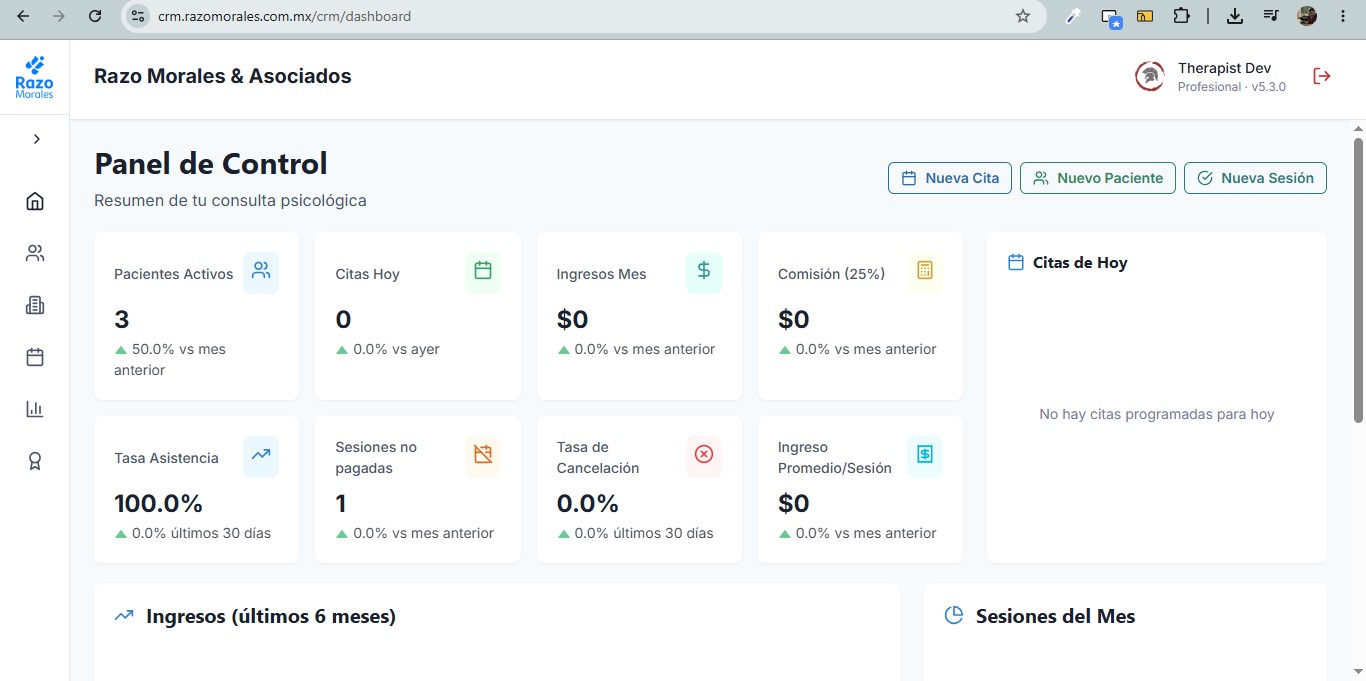Click the Nueva Sesión button

click(1255, 178)
